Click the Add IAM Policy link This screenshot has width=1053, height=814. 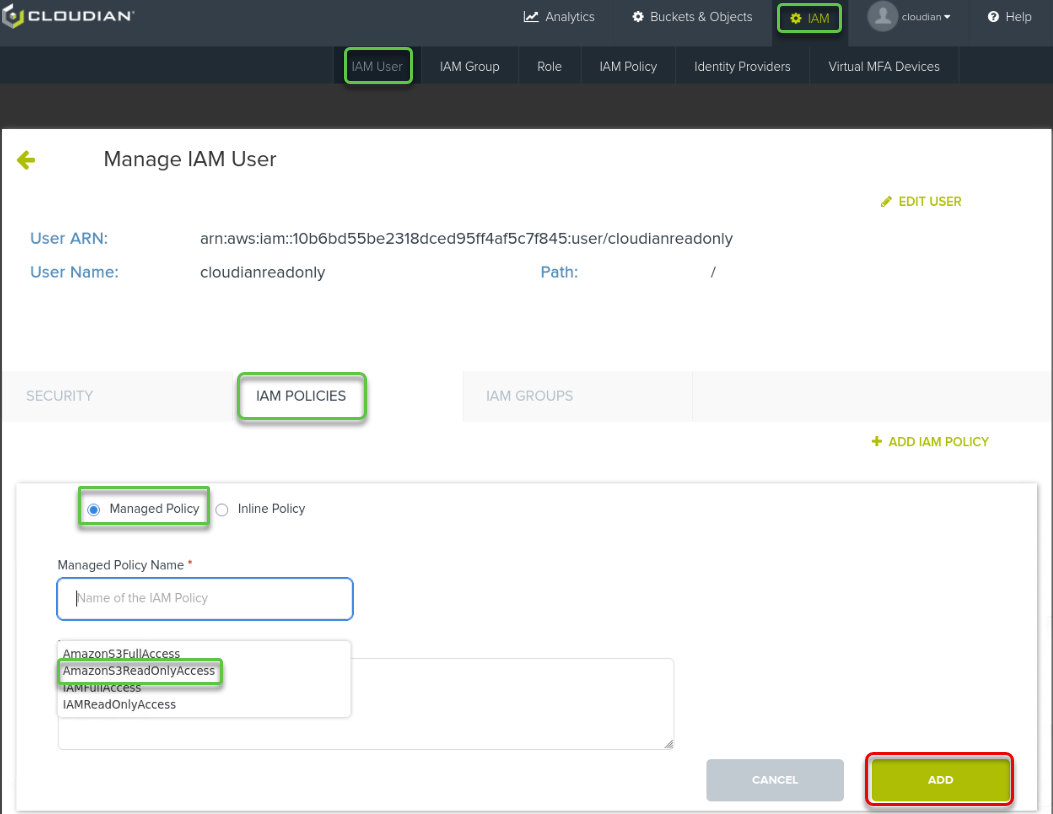pos(930,442)
